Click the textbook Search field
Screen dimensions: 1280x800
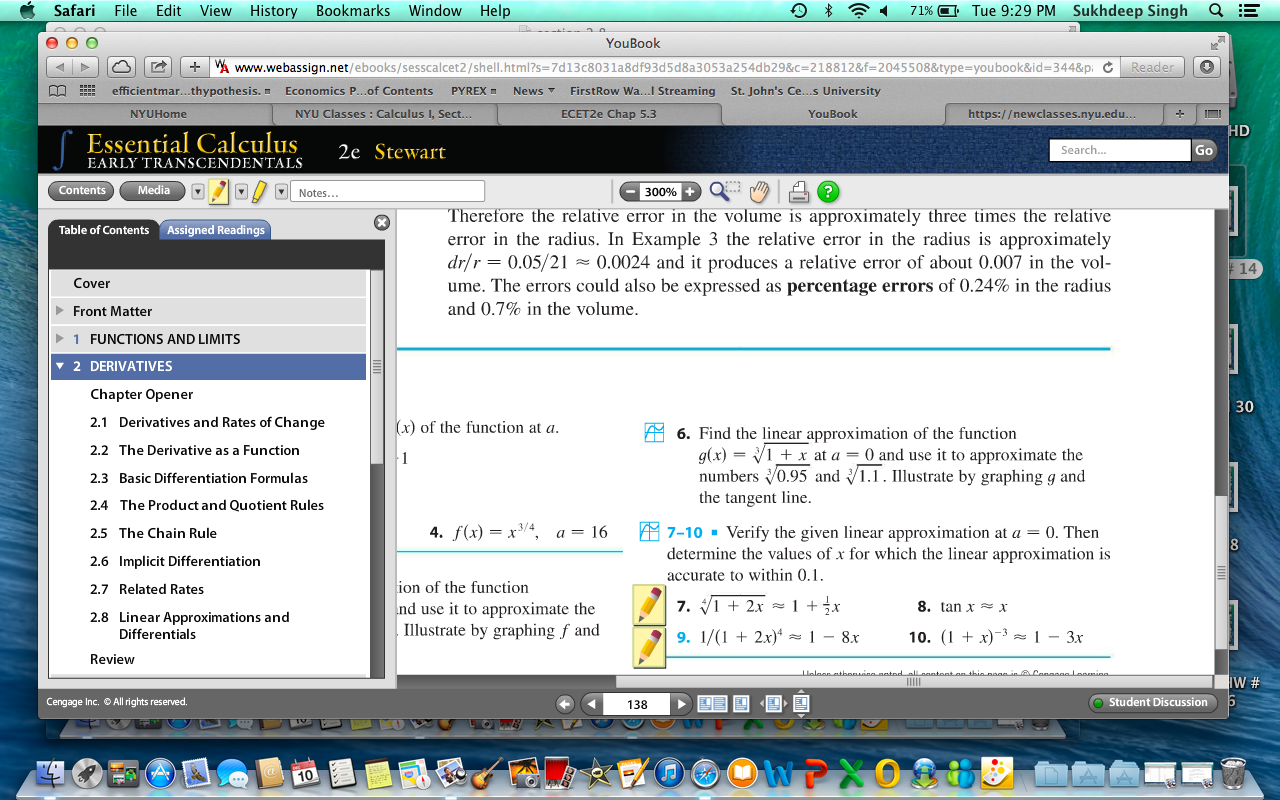coord(1120,150)
